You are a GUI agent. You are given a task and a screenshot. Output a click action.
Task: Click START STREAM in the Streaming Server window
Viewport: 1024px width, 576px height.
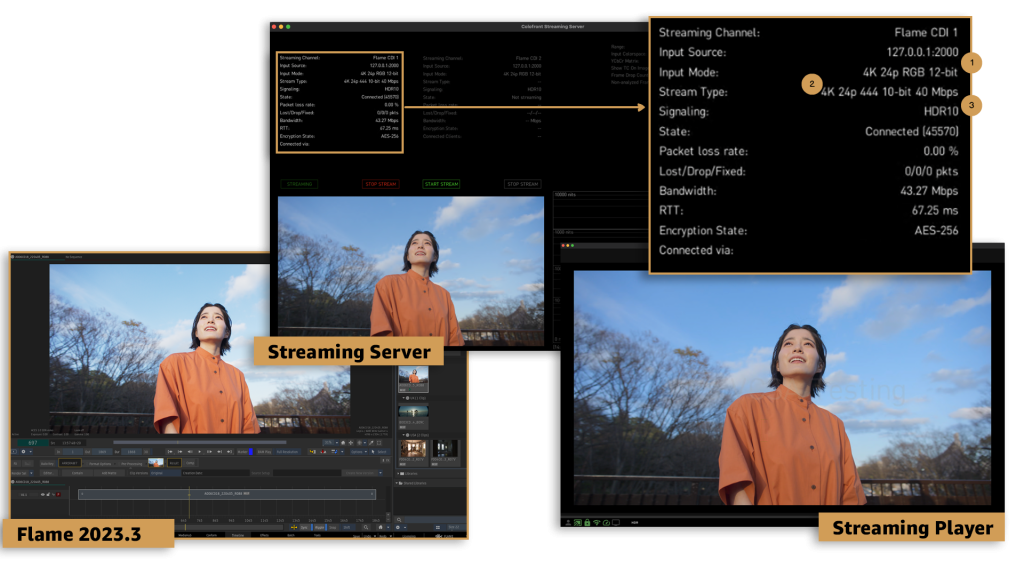point(442,184)
